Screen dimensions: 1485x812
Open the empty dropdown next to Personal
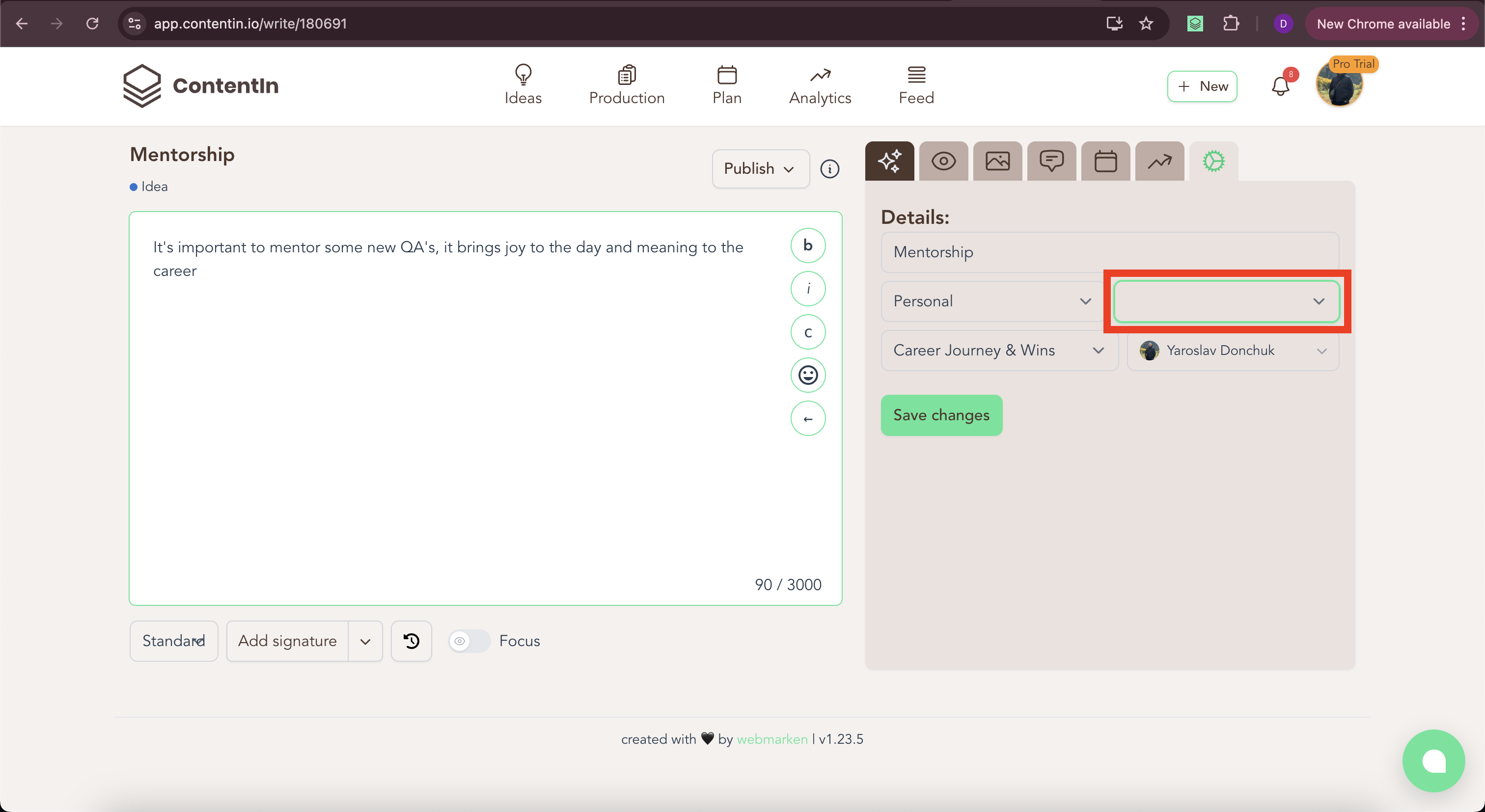click(1226, 301)
